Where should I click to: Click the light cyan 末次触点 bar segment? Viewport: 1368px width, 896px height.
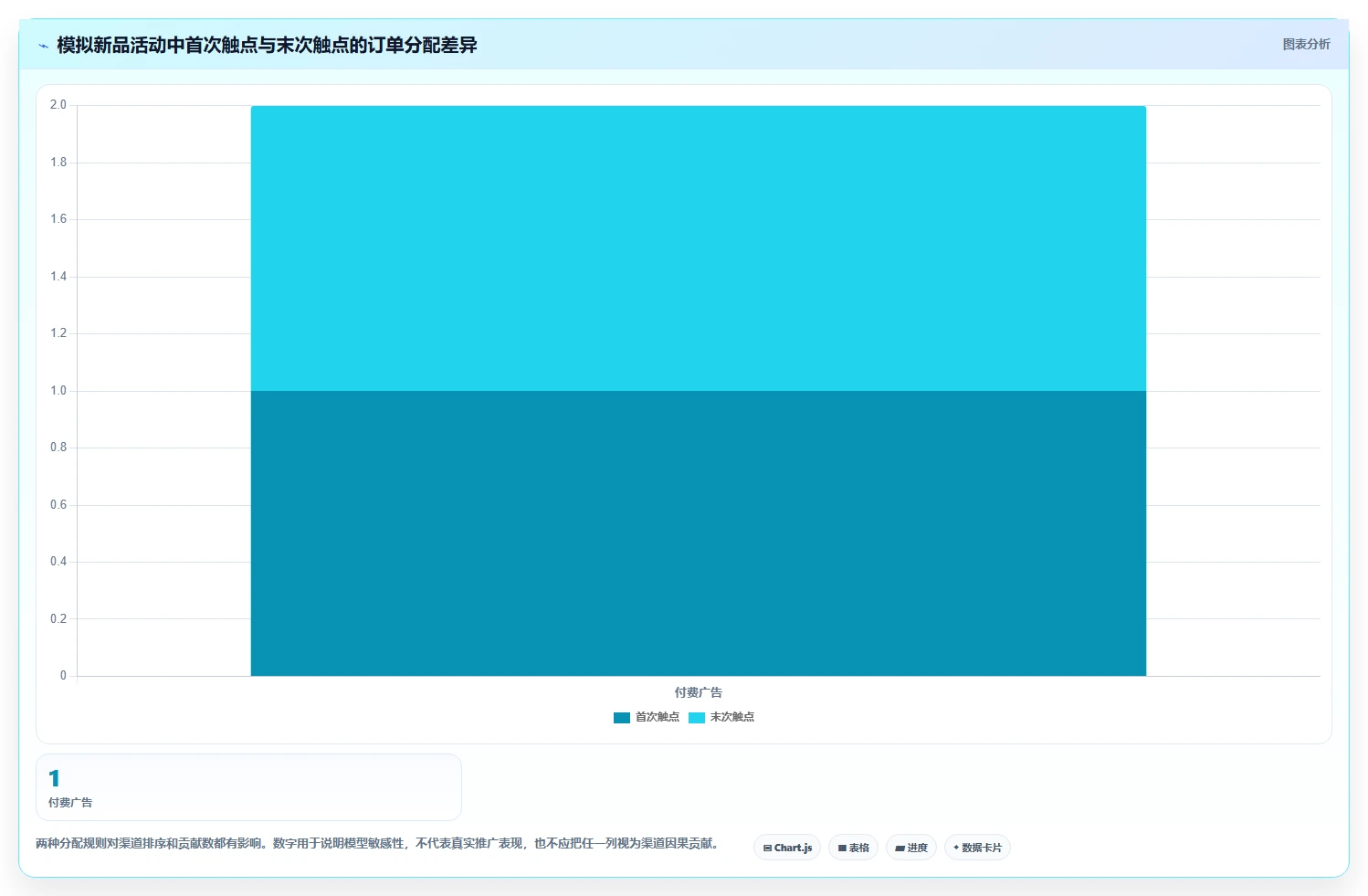[x=699, y=248]
